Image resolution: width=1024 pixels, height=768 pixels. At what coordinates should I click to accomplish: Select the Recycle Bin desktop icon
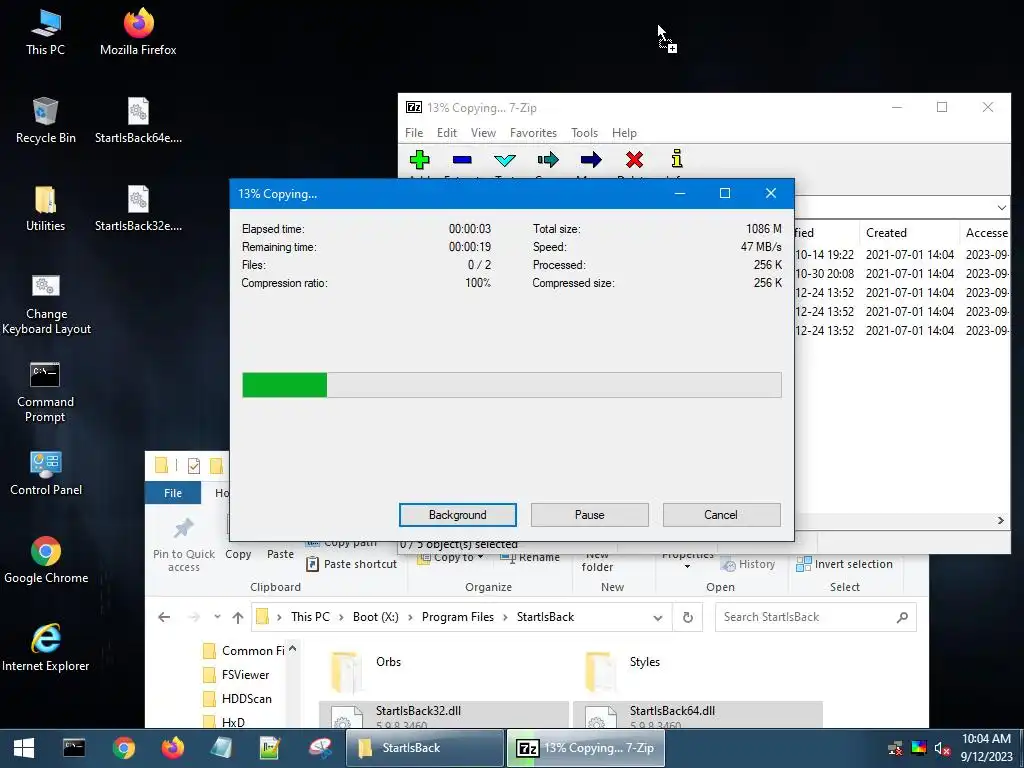click(45, 121)
